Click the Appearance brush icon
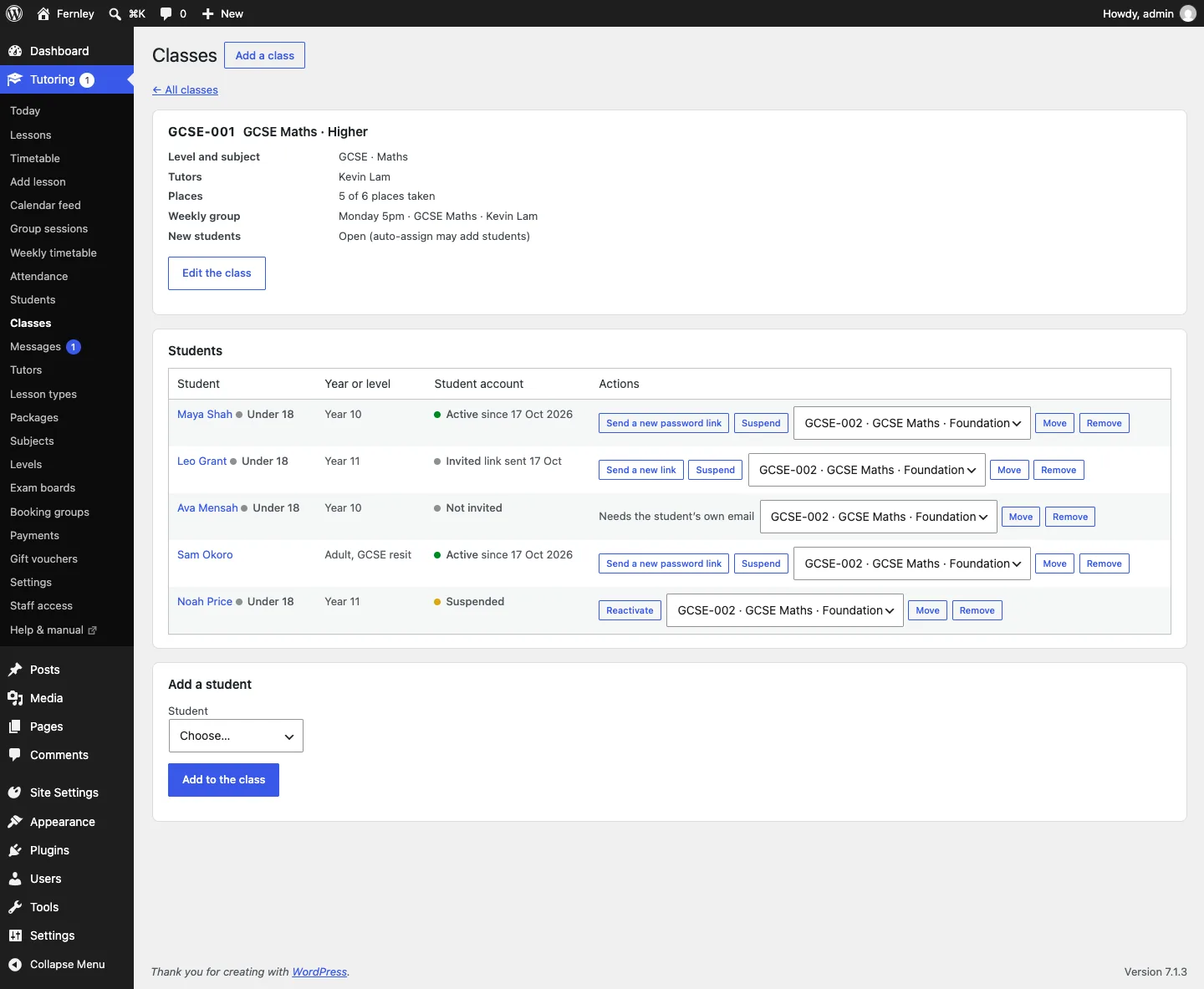The image size is (1204, 989). coord(15,822)
